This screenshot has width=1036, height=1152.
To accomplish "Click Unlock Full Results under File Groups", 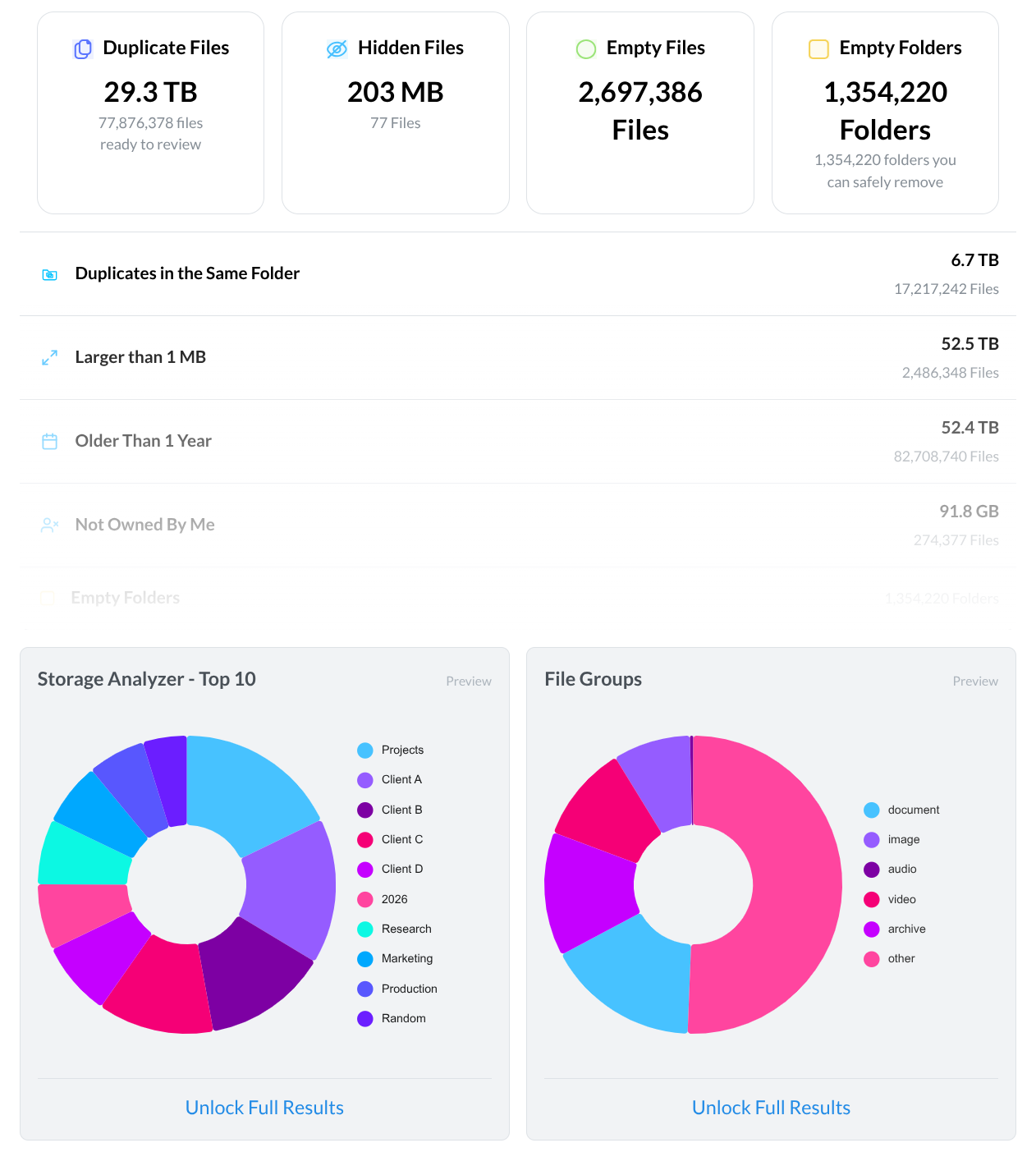I will (x=771, y=1107).
